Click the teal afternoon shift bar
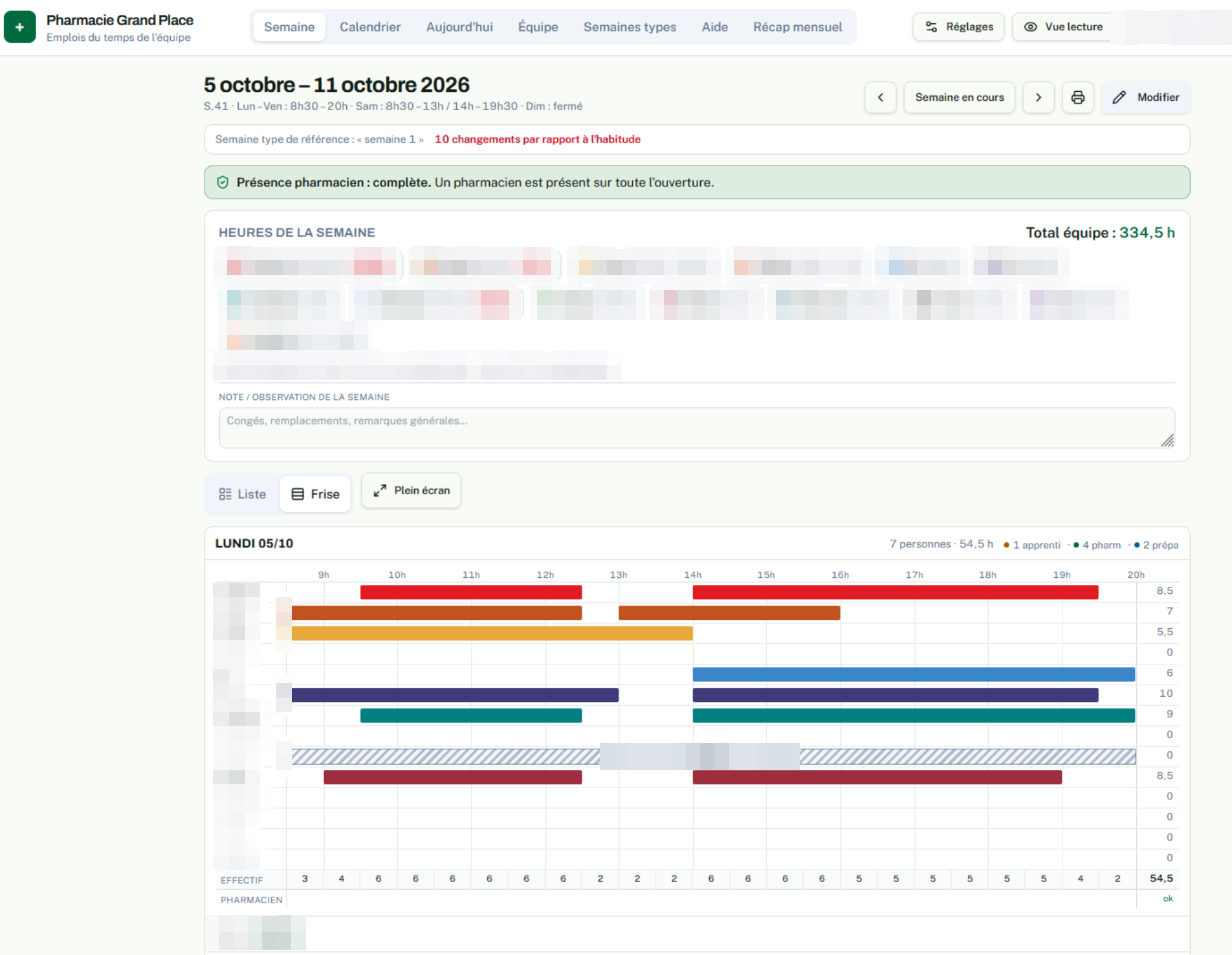 pyautogui.click(x=914, y=715)
